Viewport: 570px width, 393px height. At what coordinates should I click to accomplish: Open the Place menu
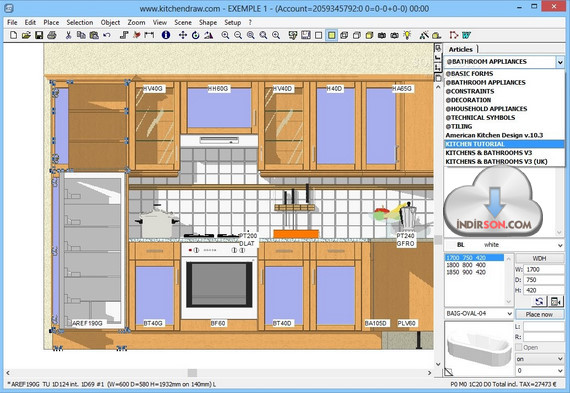(51, 22)
